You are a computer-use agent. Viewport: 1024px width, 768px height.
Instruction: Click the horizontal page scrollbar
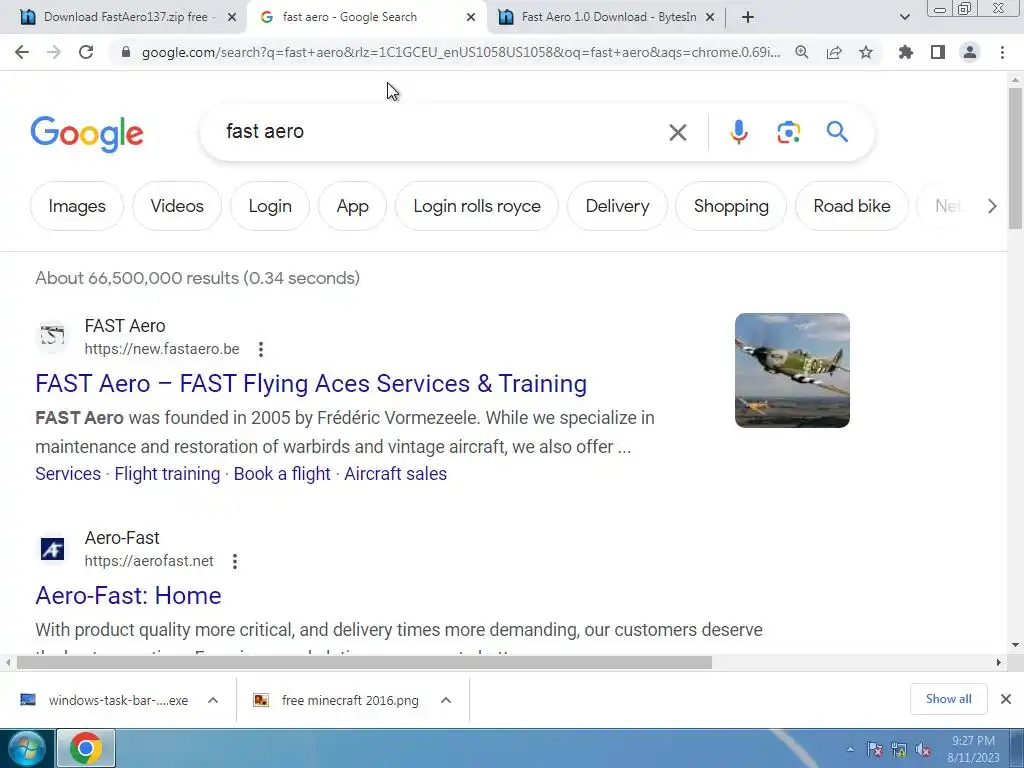pos(364,662)
